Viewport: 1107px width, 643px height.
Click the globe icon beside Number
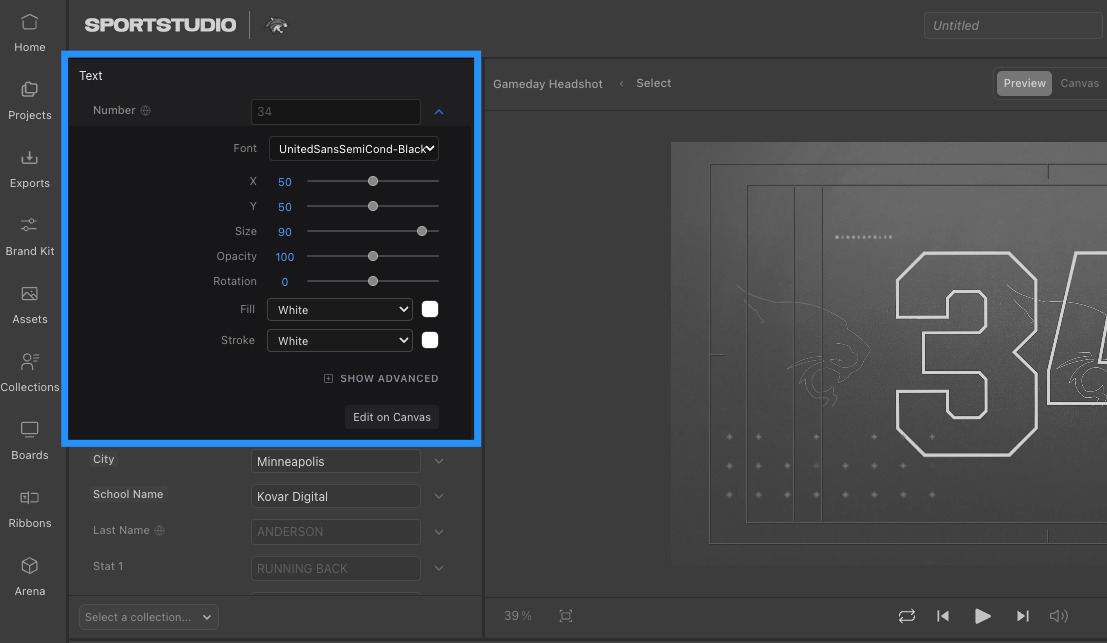click(x=145, y=111)
